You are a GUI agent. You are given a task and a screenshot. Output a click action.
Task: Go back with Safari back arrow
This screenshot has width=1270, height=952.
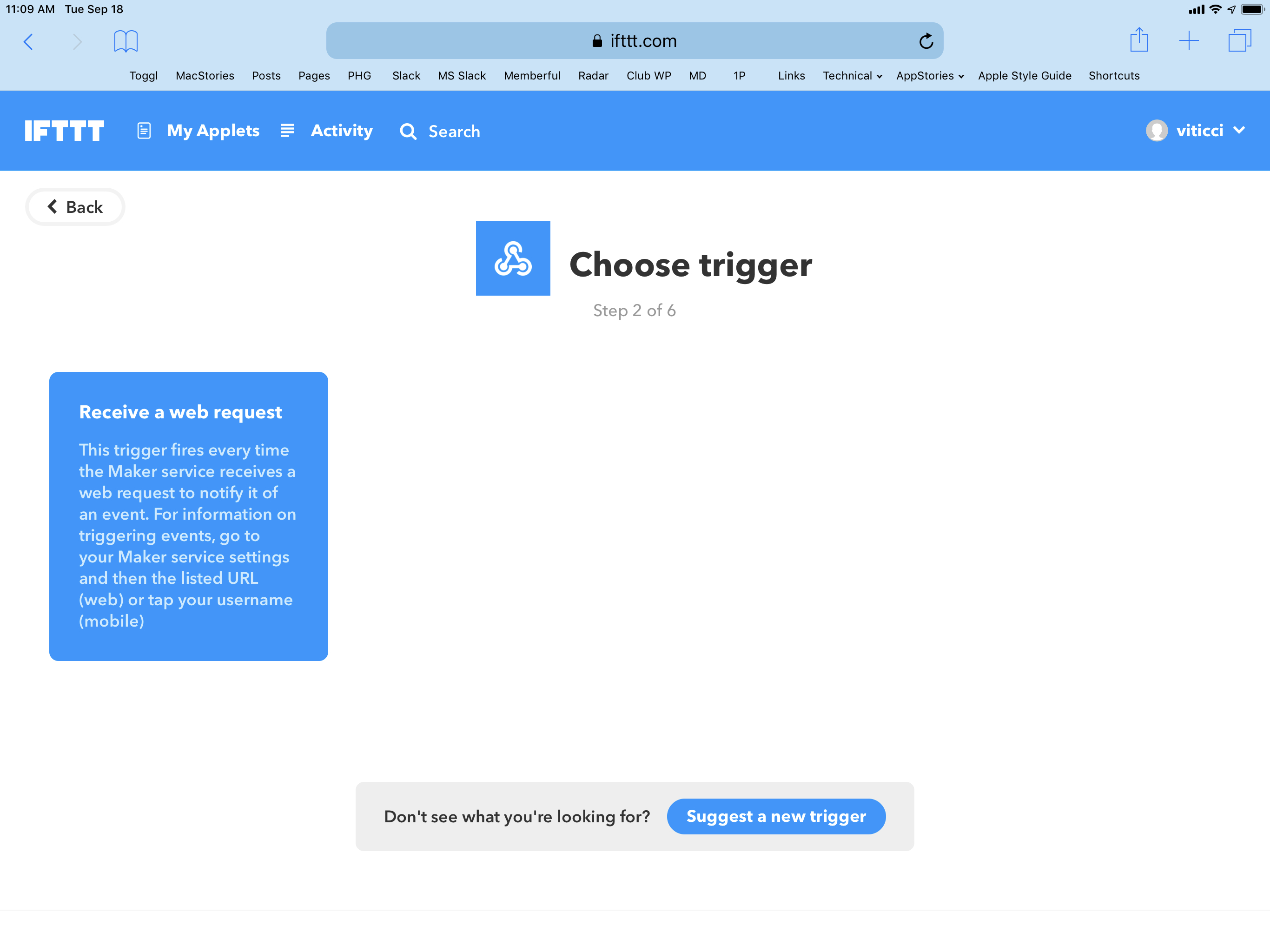[x=28, y=41]
